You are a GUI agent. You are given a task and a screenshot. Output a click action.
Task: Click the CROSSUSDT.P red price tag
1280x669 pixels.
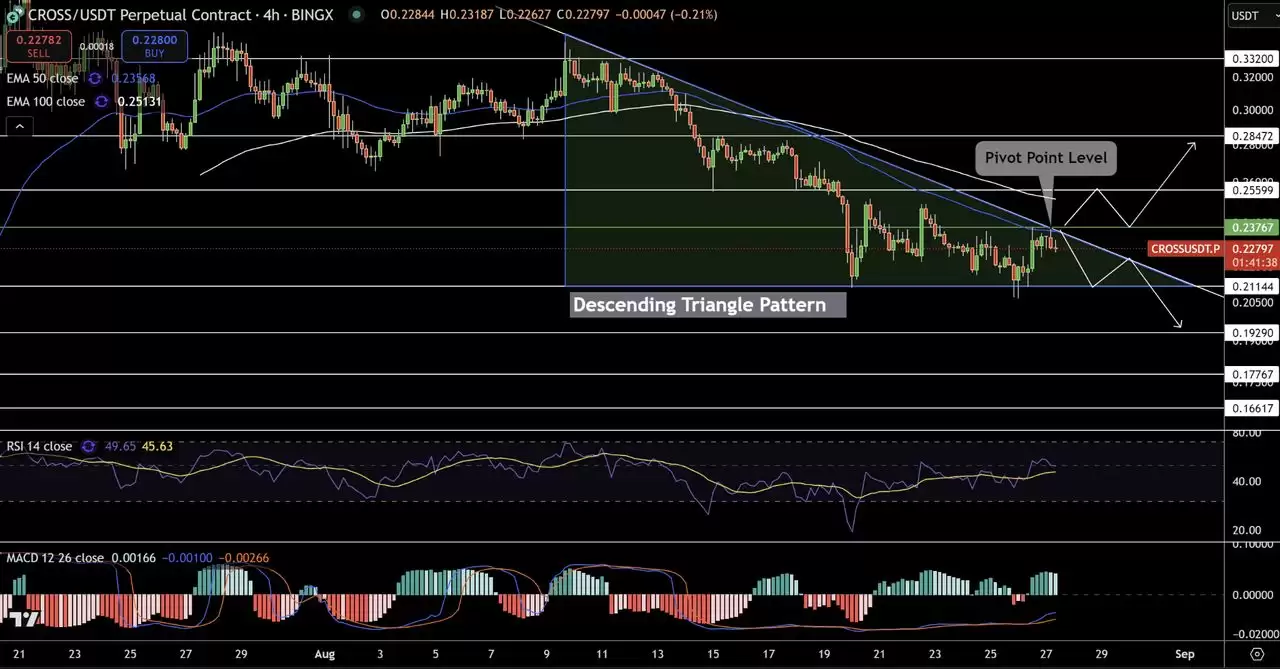1185,248
